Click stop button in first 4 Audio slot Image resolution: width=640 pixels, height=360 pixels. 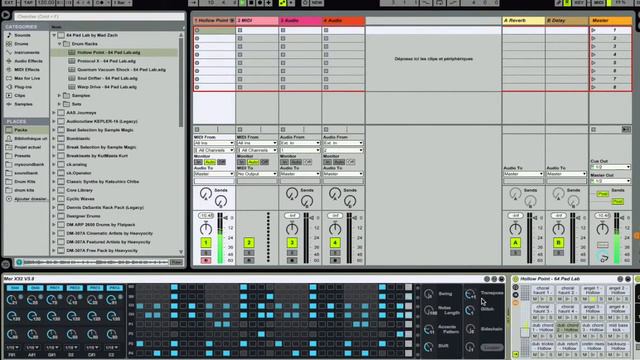tap(326, 30)
